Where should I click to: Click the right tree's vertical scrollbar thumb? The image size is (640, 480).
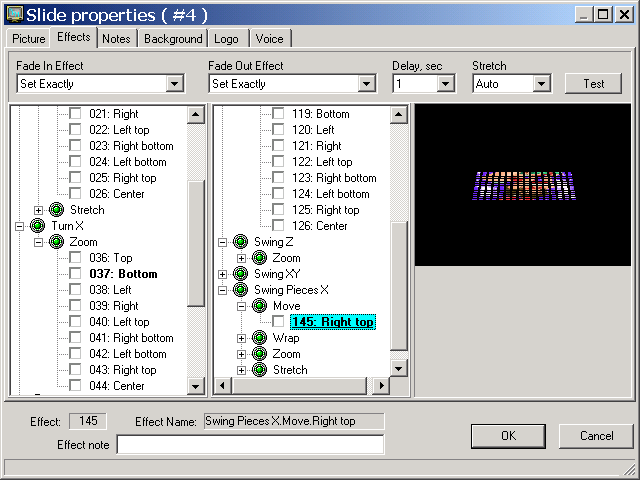(398, 286)
